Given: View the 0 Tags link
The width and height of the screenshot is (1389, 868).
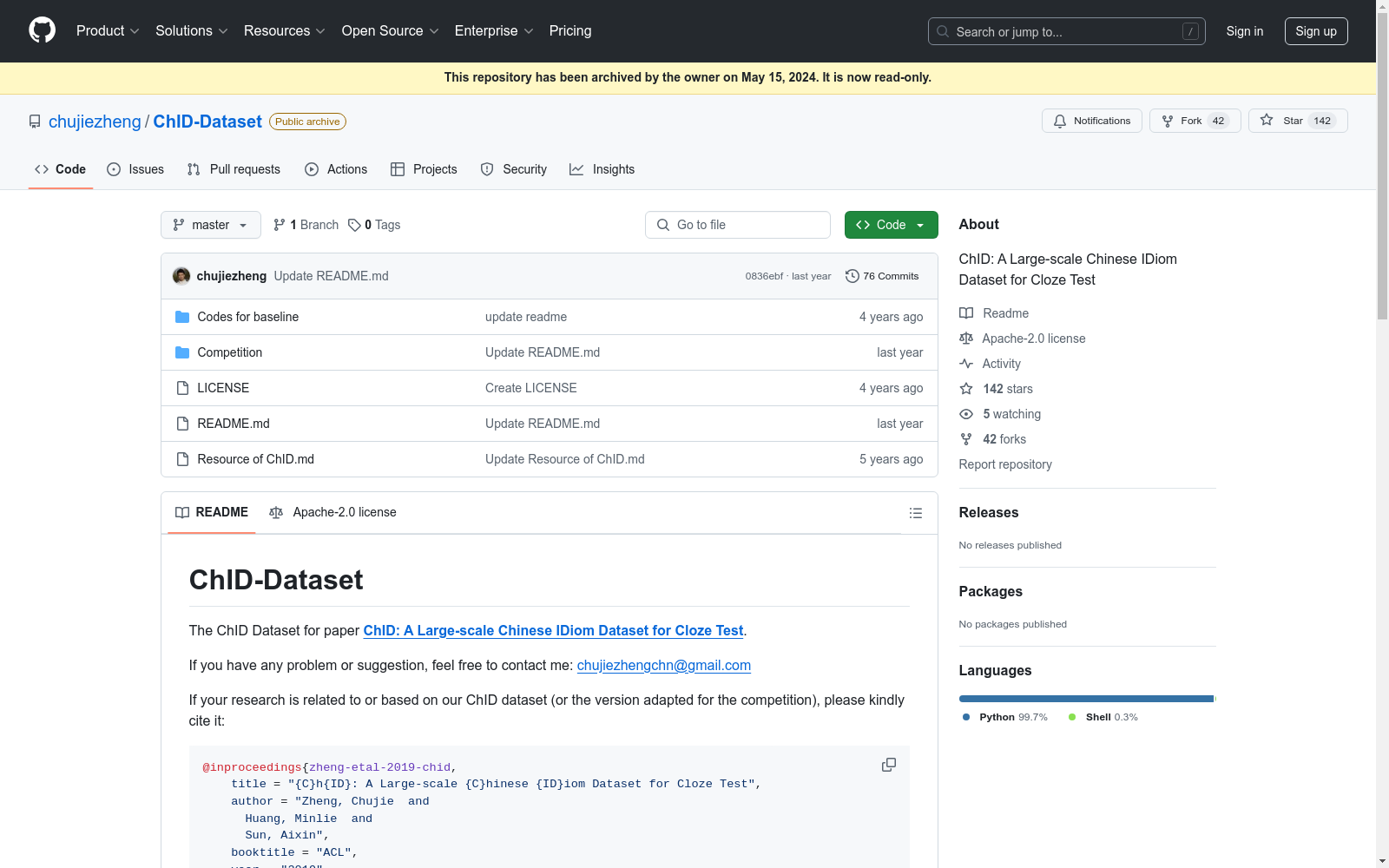Looking at the screenshot, I should (x=375, y=225).
